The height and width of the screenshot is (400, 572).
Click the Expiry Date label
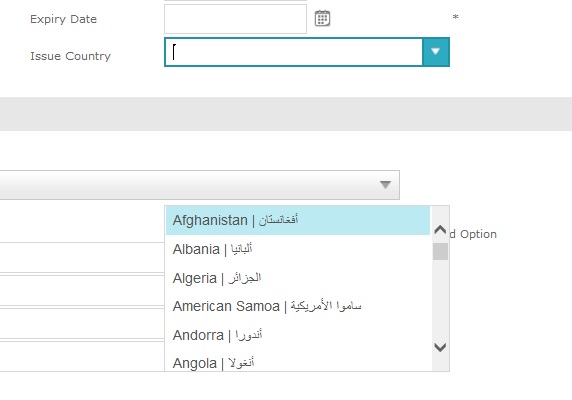tap(63, 19)
